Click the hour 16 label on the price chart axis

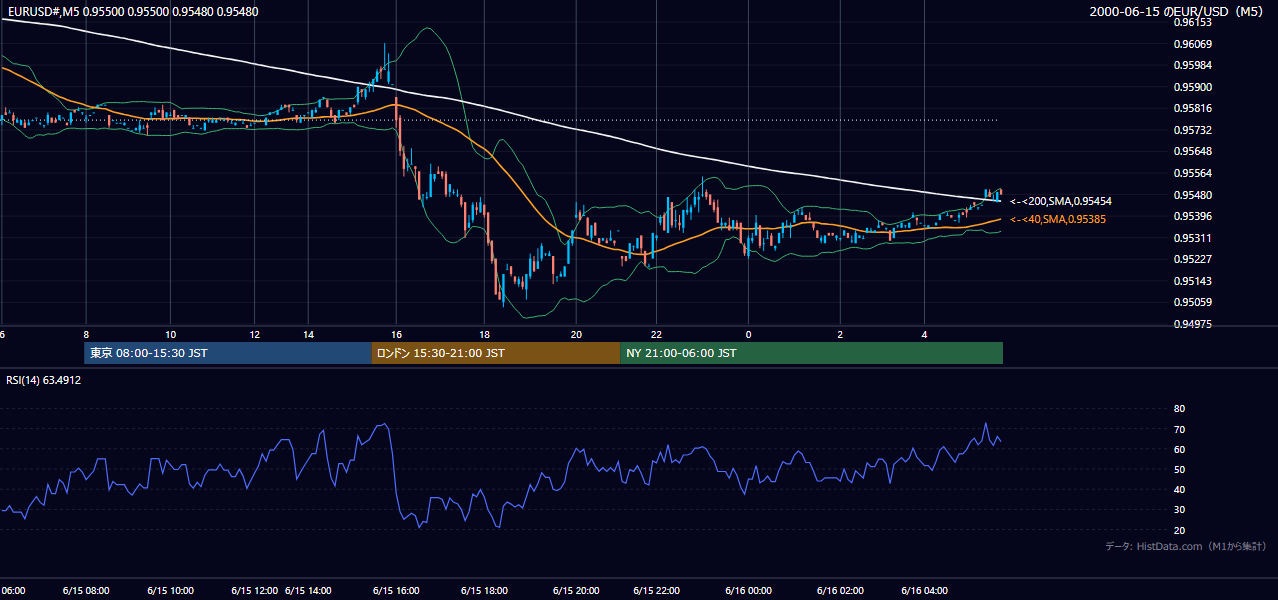(397, 335)
